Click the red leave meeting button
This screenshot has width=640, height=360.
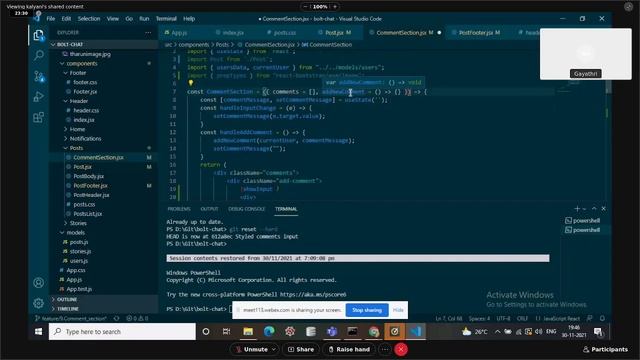(x=401, y=349)
